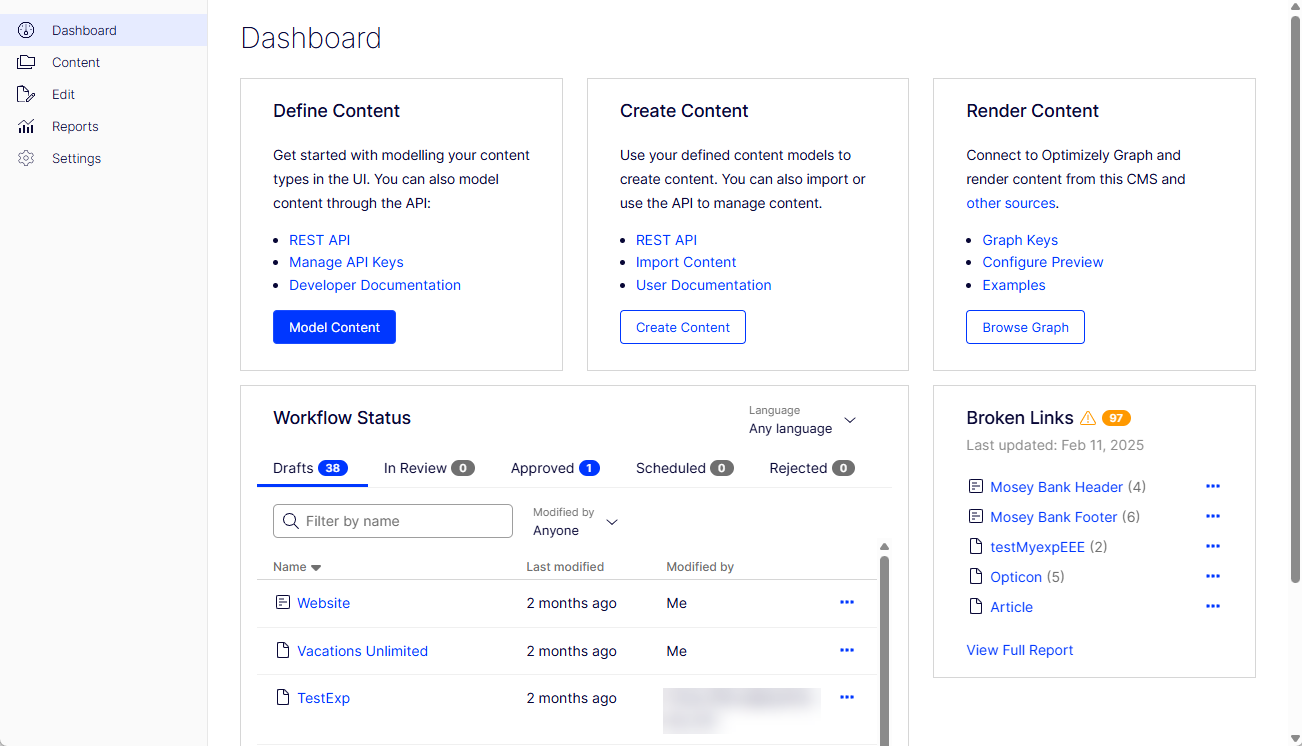Click the Model Content button

click(334, 327)
